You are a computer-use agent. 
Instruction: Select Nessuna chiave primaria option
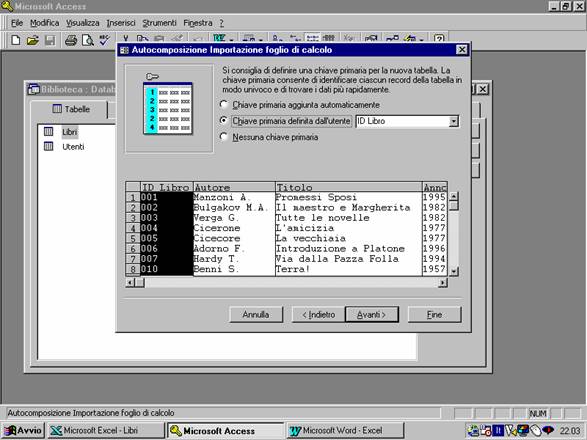point(223,137)
